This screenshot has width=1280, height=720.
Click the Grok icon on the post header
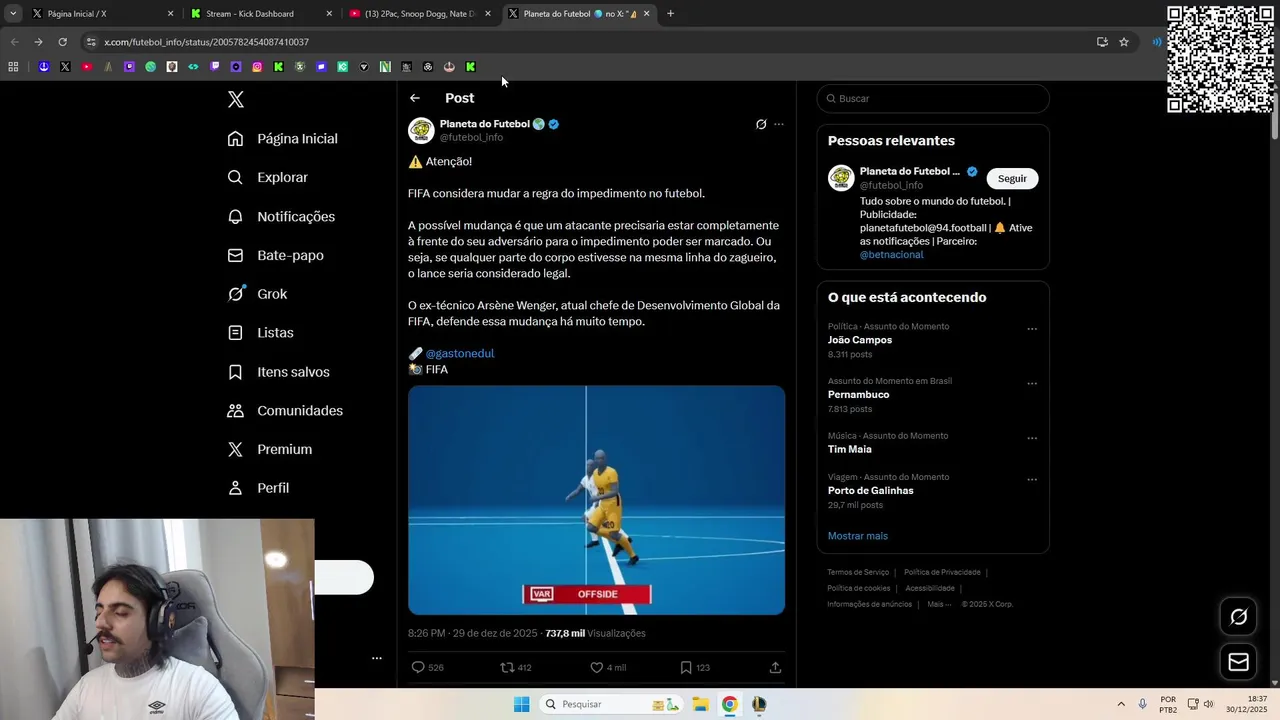tap(761, 125)
